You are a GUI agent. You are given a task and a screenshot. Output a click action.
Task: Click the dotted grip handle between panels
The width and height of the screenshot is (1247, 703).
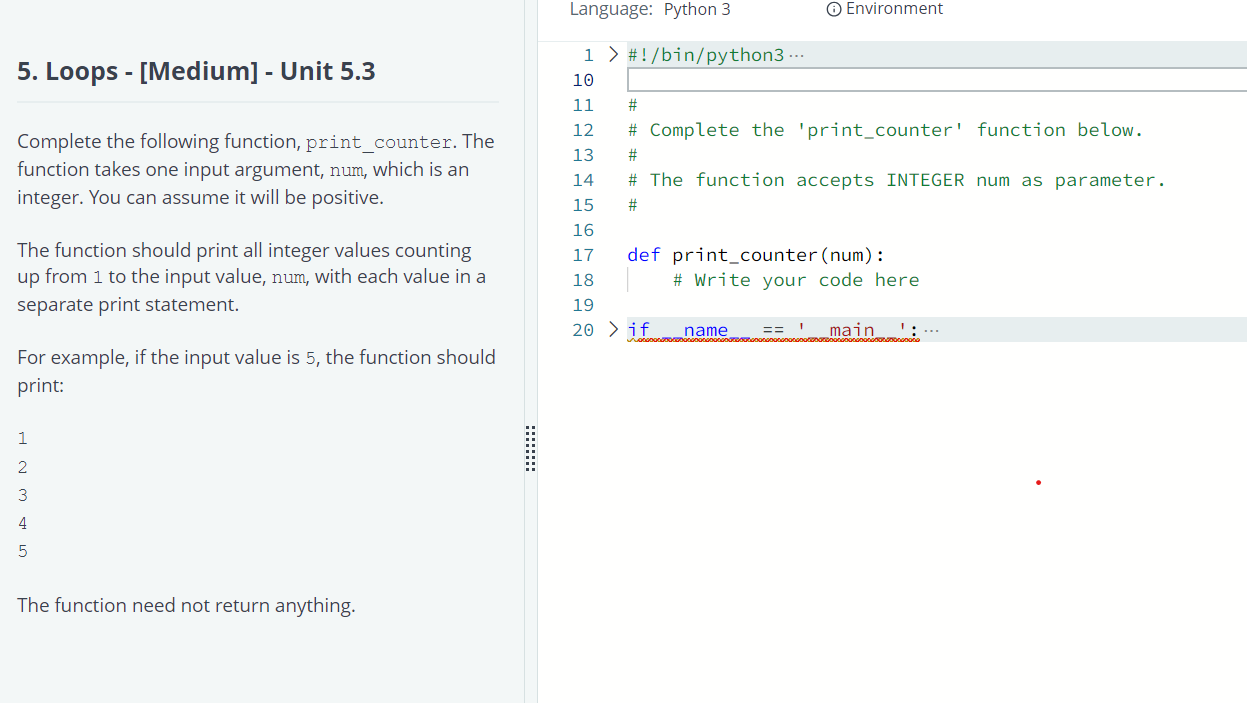pyautogui.click(x=530, y=449)
